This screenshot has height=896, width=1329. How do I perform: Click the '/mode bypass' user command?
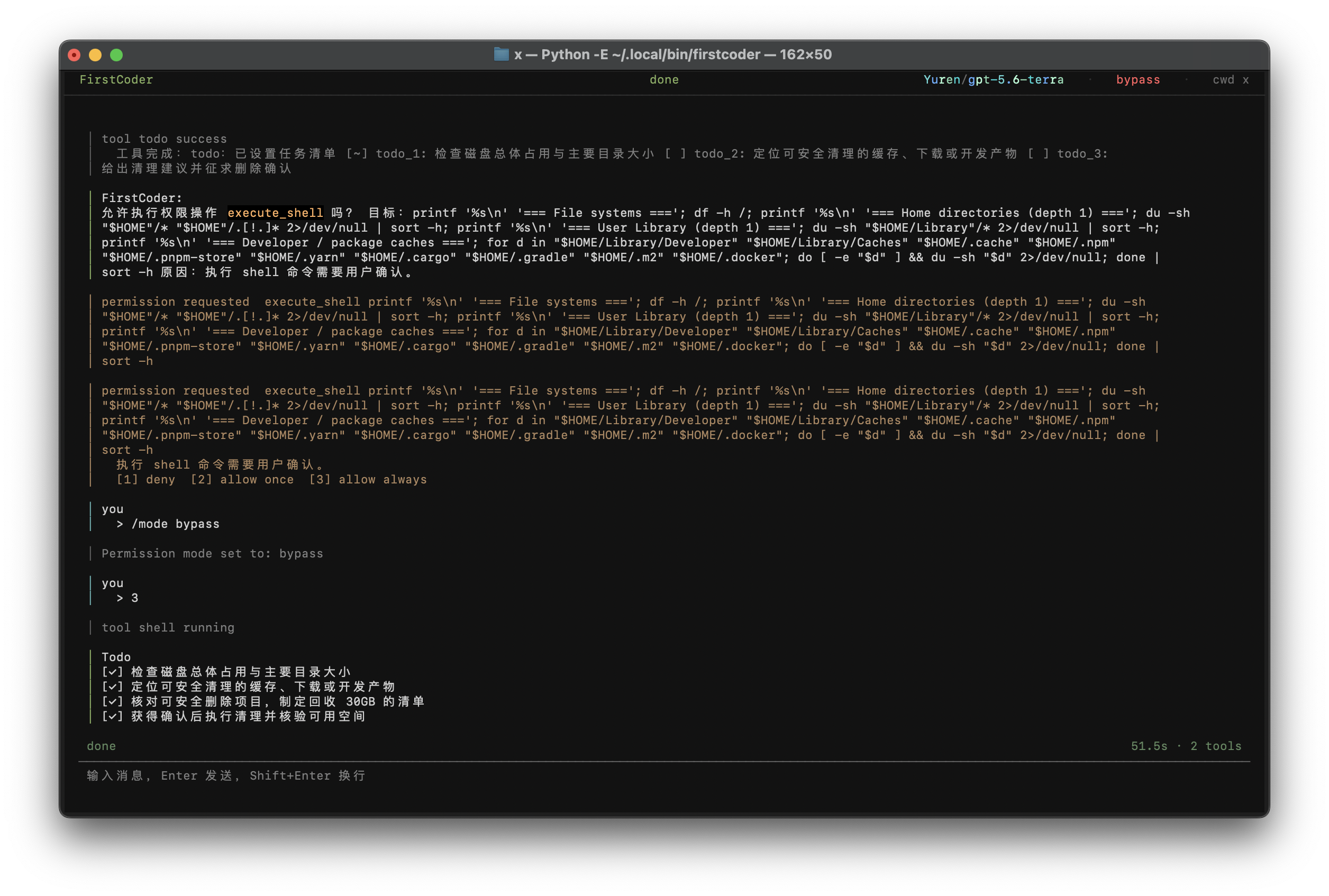(x=175, y=524)
